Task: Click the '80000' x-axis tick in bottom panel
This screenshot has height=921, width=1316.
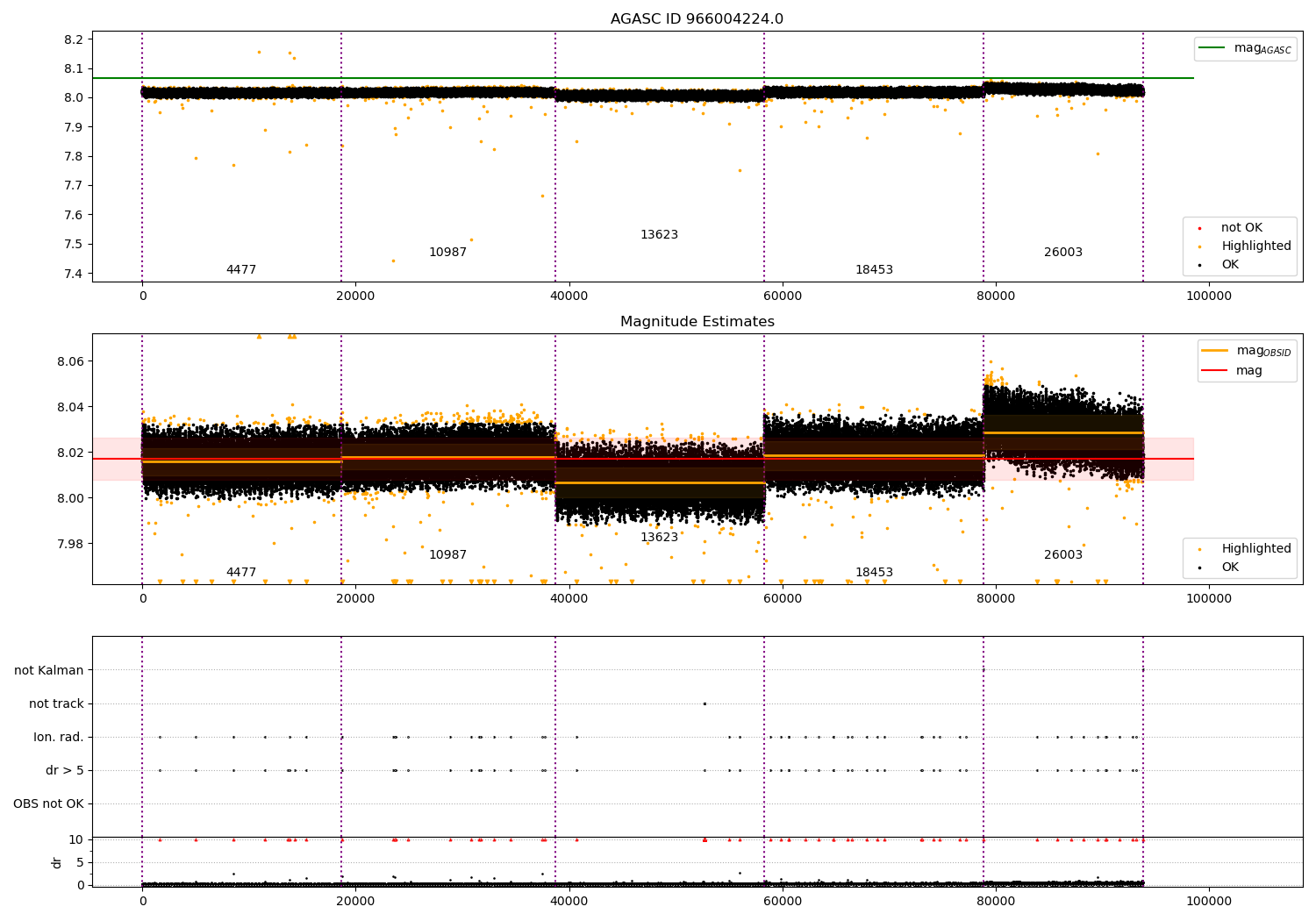Action: coord(996,902)
